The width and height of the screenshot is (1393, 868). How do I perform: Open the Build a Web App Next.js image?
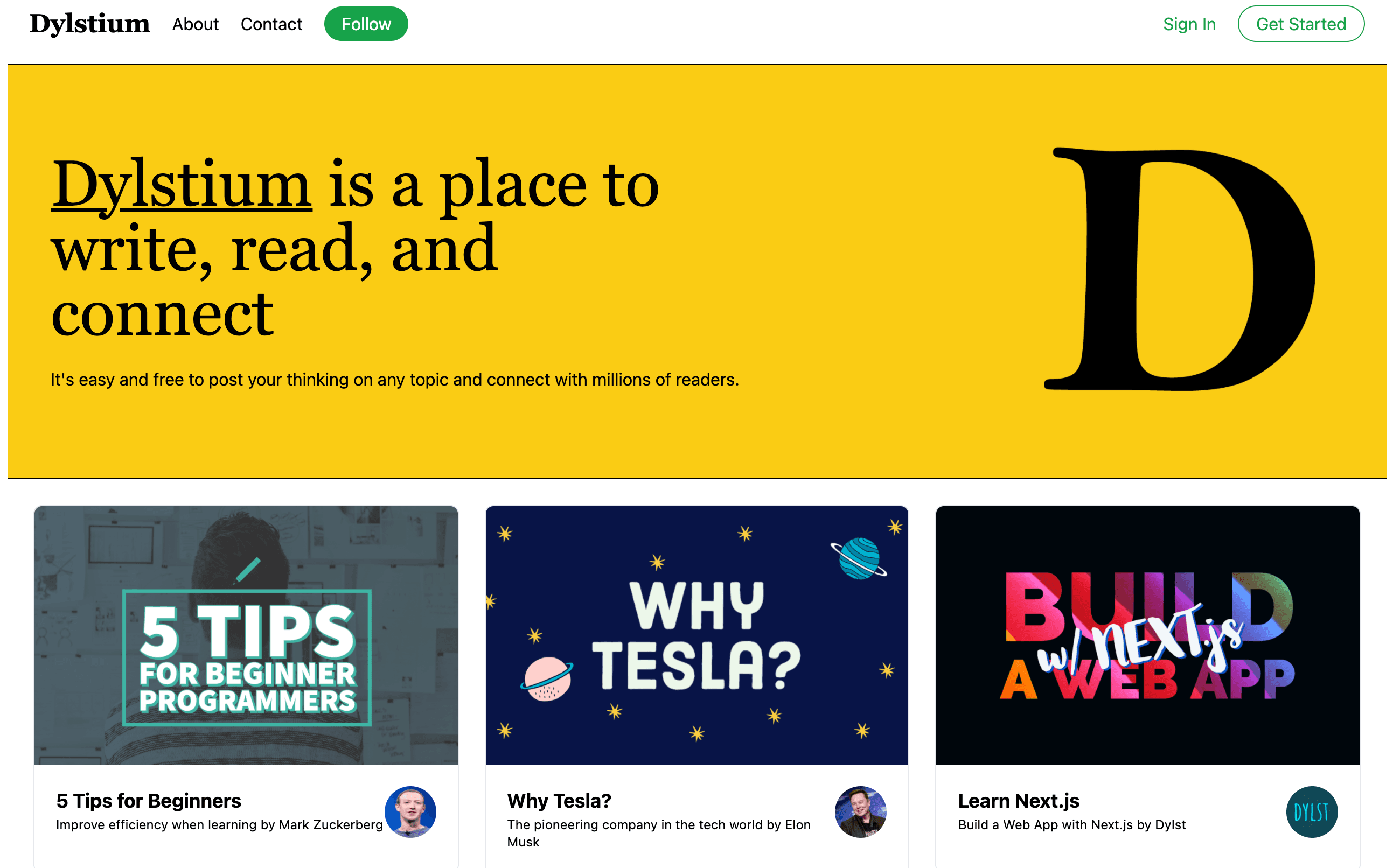pyautogui.click(x=1147, y=635)
